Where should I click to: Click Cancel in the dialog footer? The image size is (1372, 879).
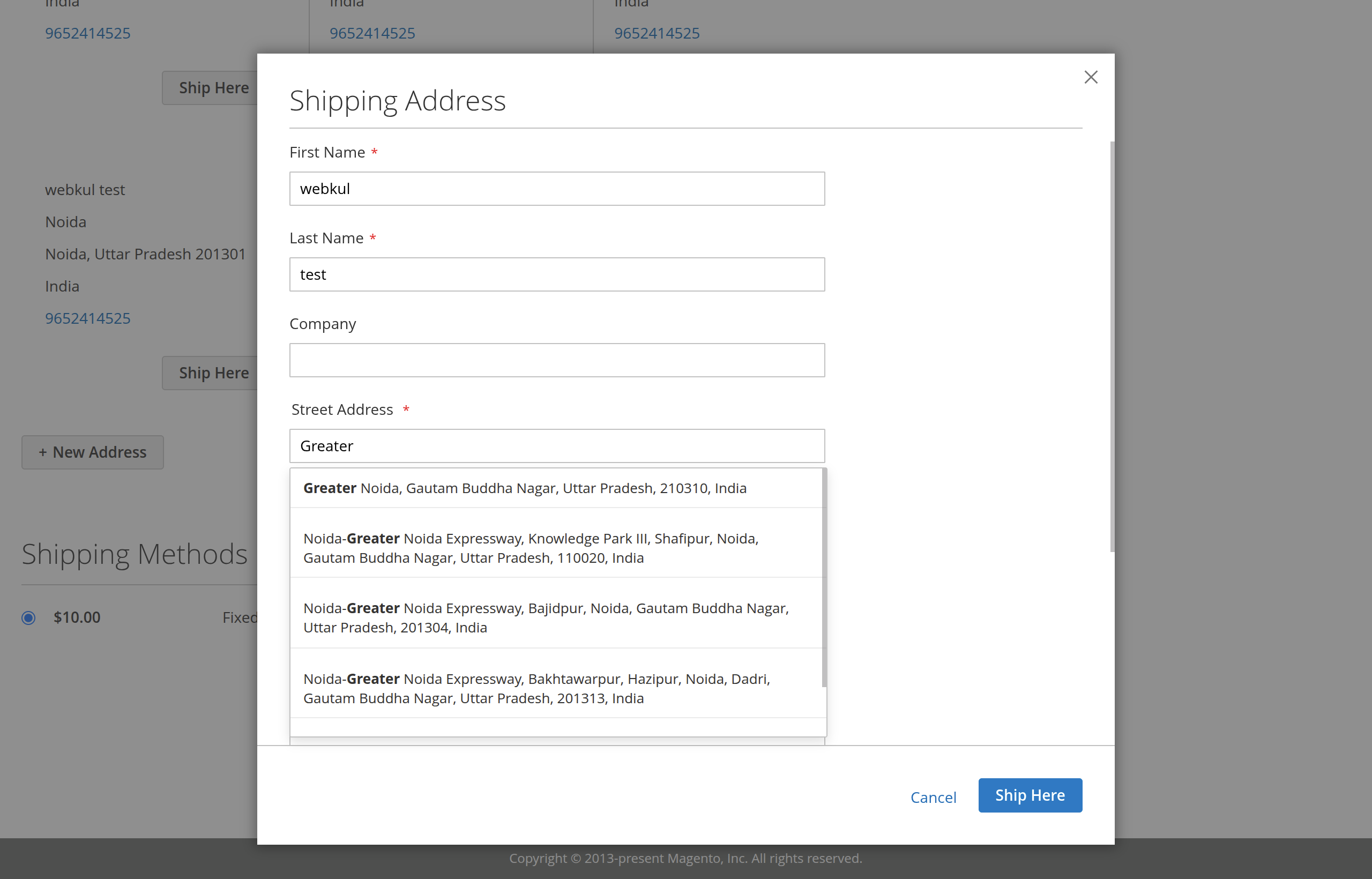point(933,798)
